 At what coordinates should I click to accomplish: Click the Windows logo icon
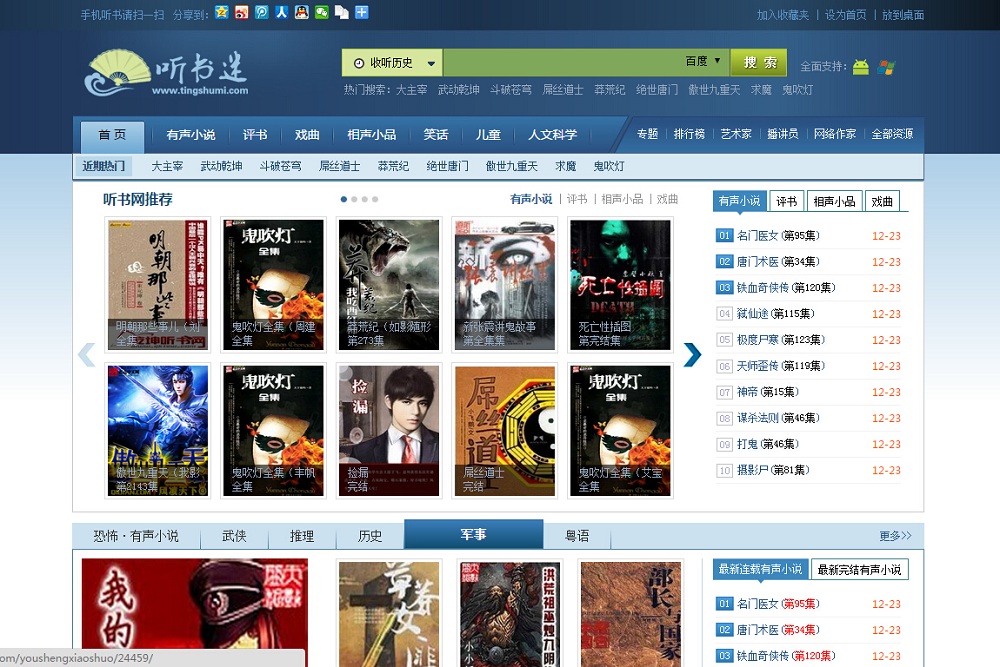(x=886, y=67)
